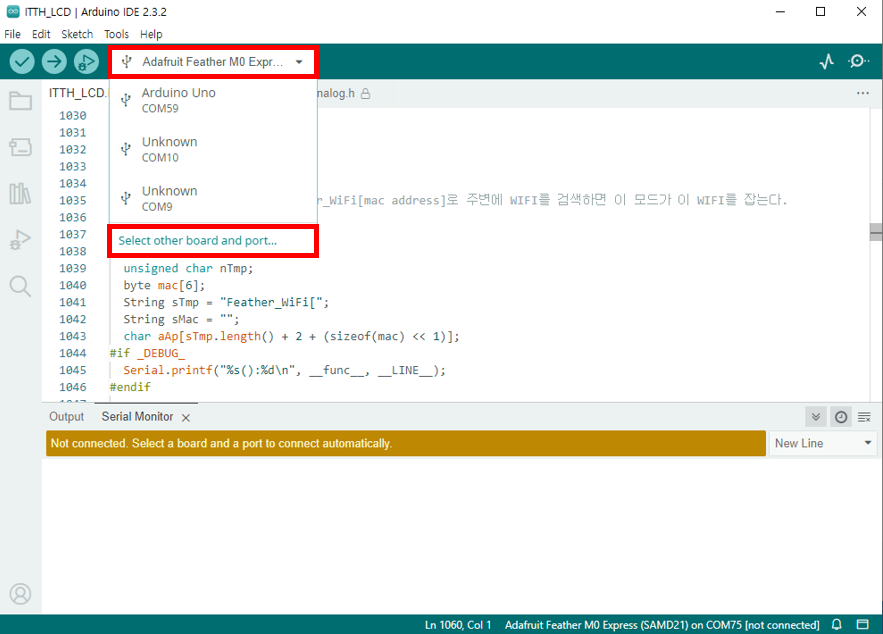Click the String sMac line

point(181,320)
